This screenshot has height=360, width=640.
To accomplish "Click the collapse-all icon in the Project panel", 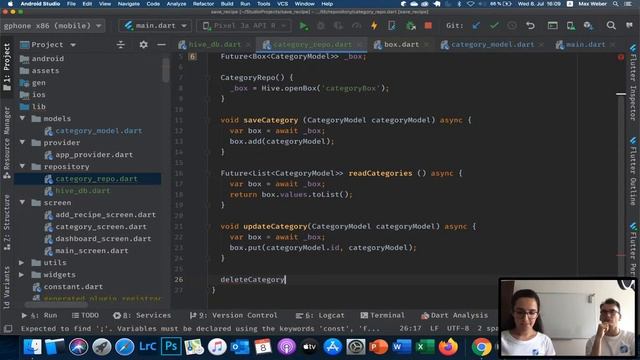I will [x=121, y=44].
